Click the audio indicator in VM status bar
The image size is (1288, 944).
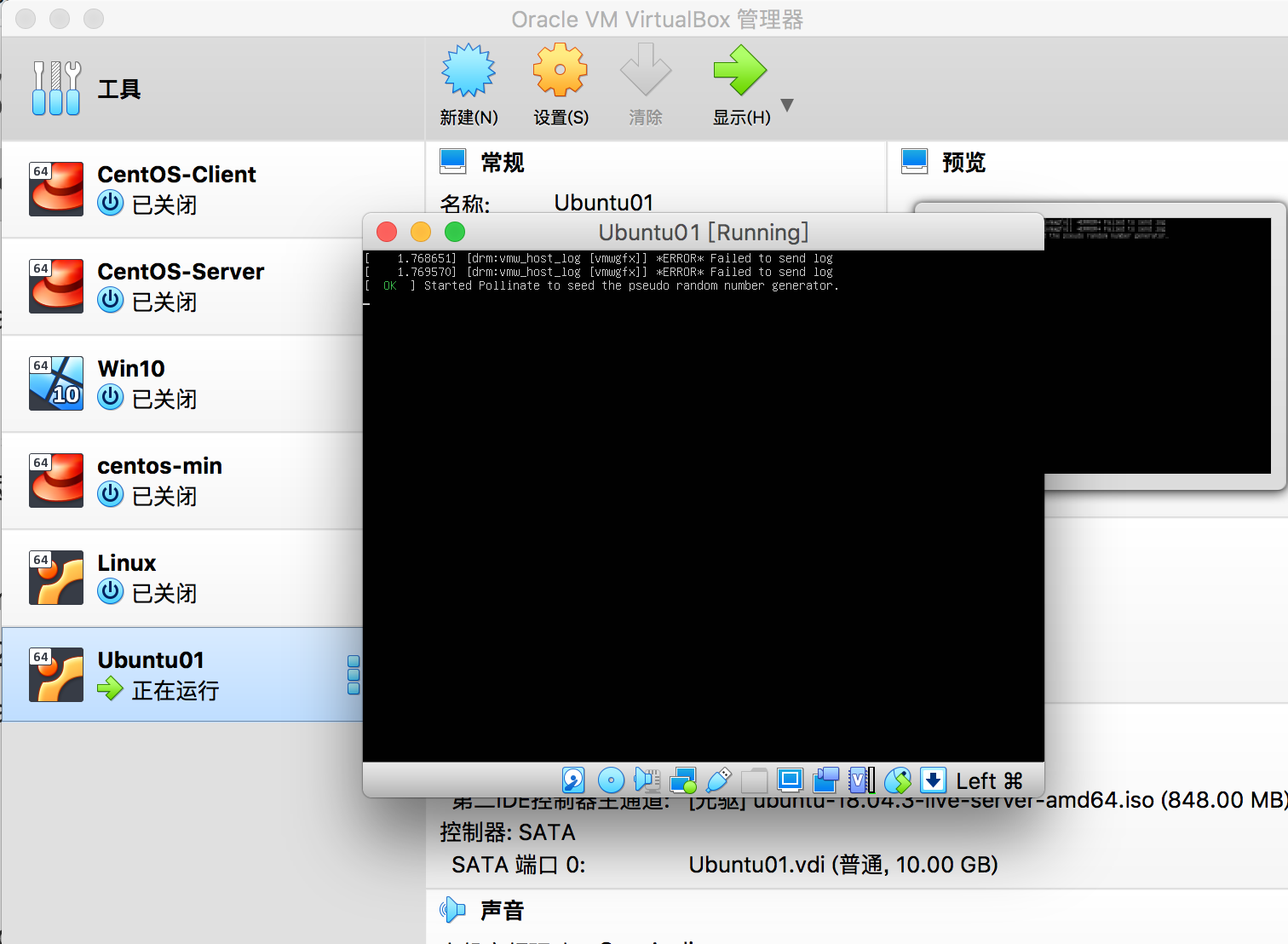[x=647, y=780]
